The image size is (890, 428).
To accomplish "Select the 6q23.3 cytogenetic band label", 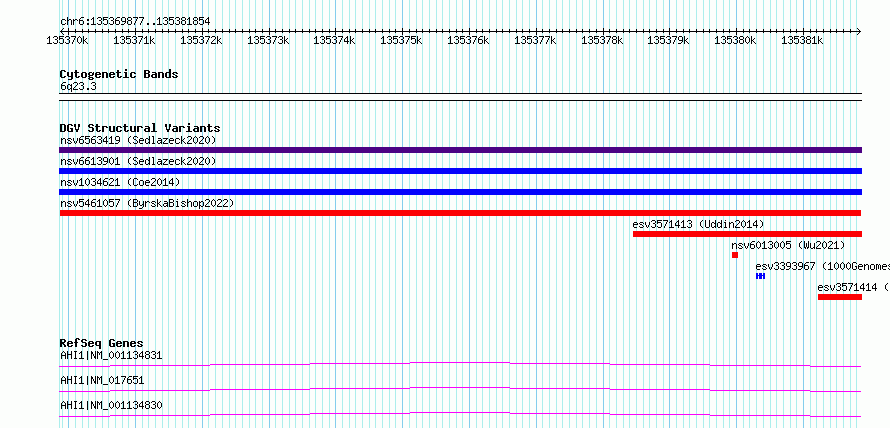I will coord(78,86).
